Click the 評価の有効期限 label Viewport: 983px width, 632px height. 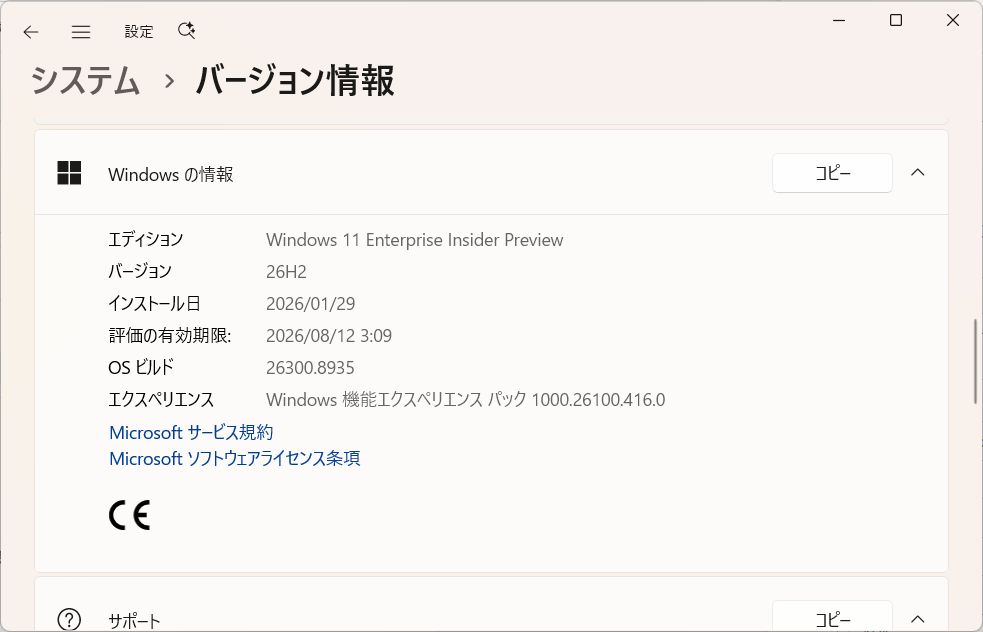coord(170,336)
